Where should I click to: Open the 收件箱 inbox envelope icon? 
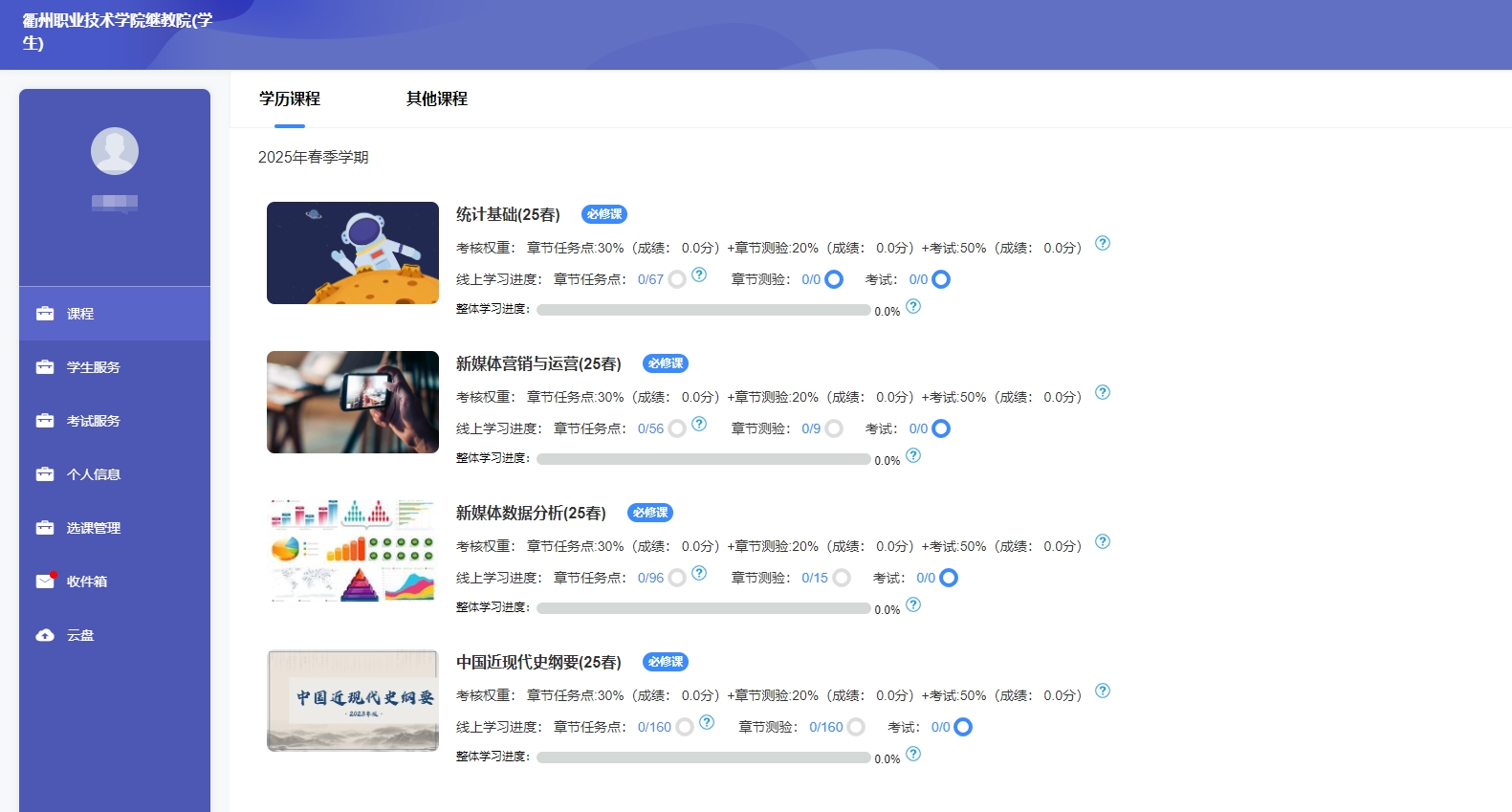(45, 582)
